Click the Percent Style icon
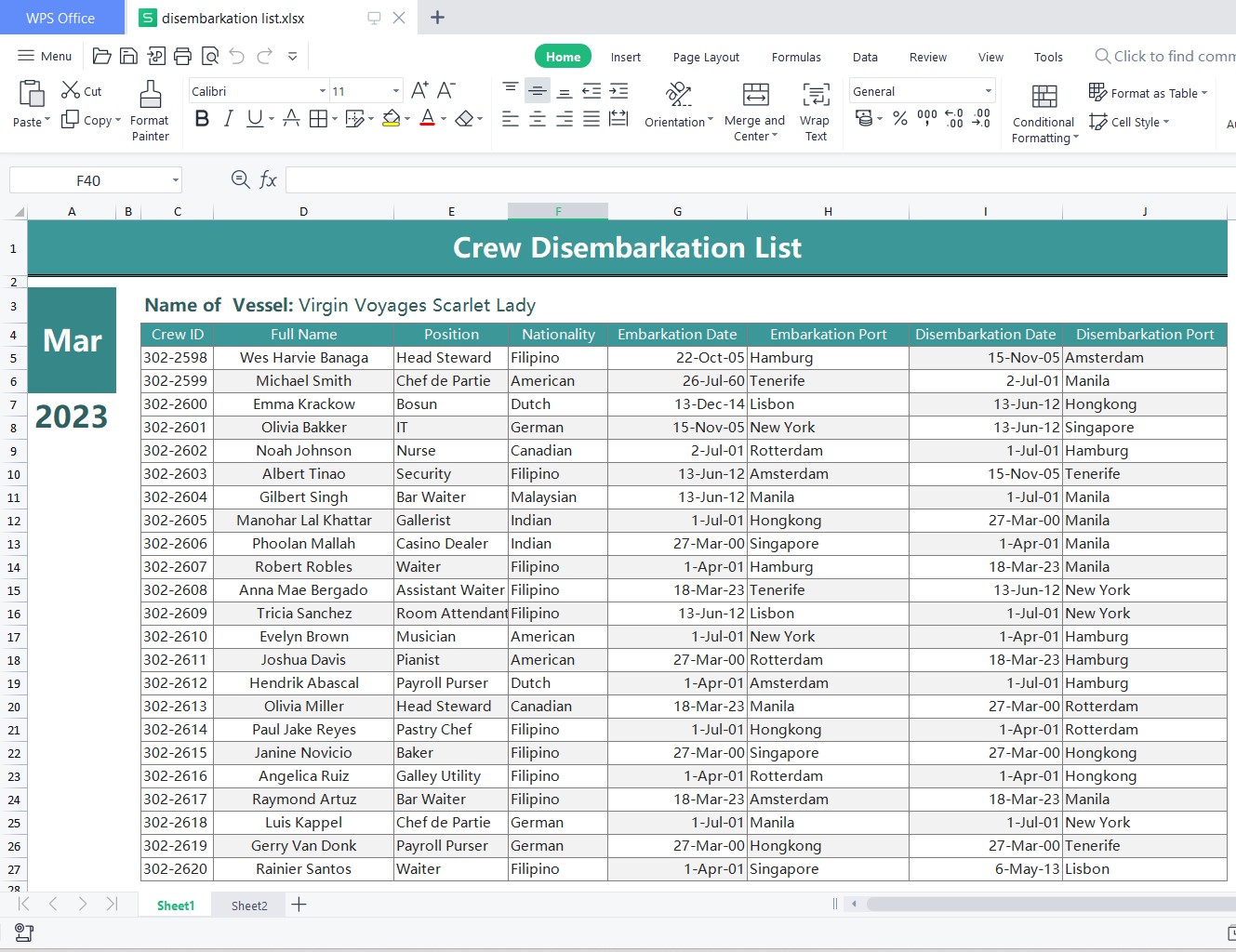Viewport: 1236px width, 952px height. [x=899, y=118]
